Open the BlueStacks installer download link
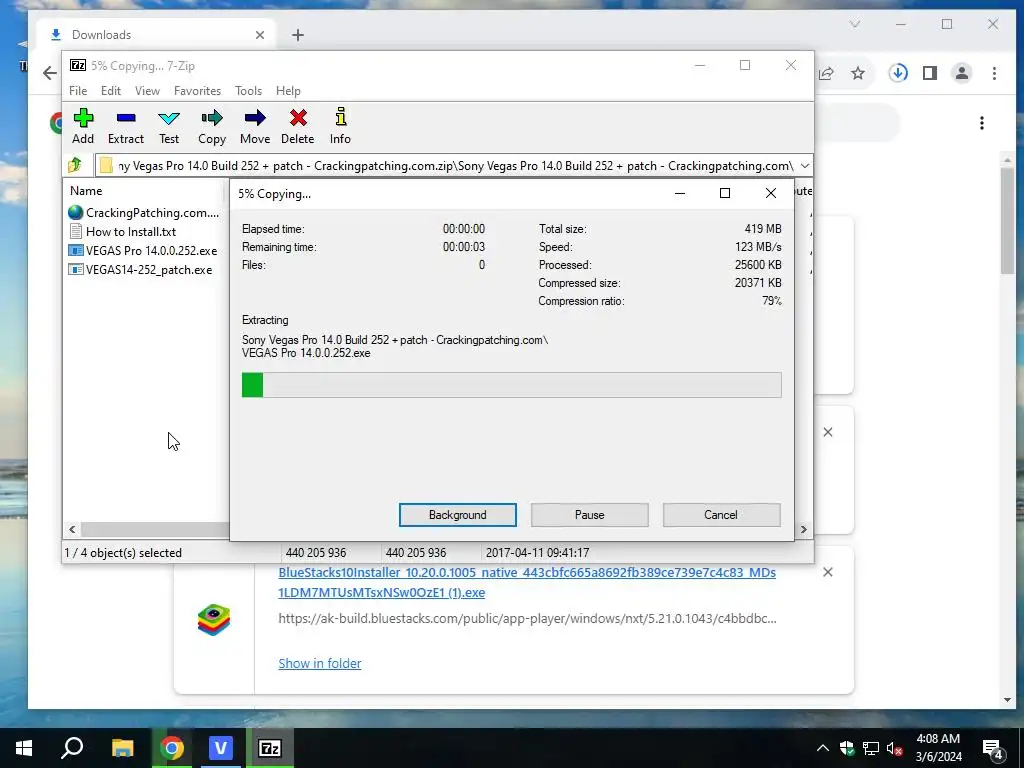1024x768 pixels. point(527,583)
